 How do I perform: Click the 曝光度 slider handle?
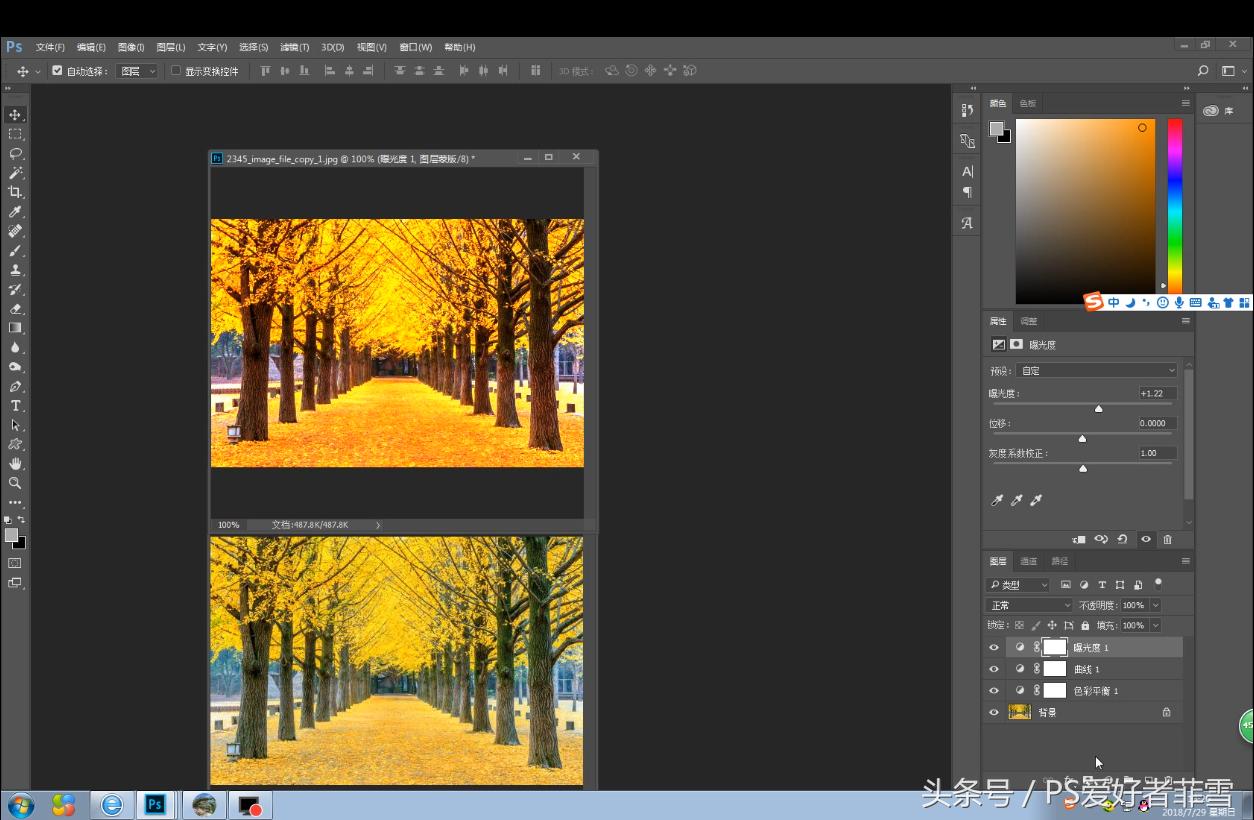(x=1098, y=408)
